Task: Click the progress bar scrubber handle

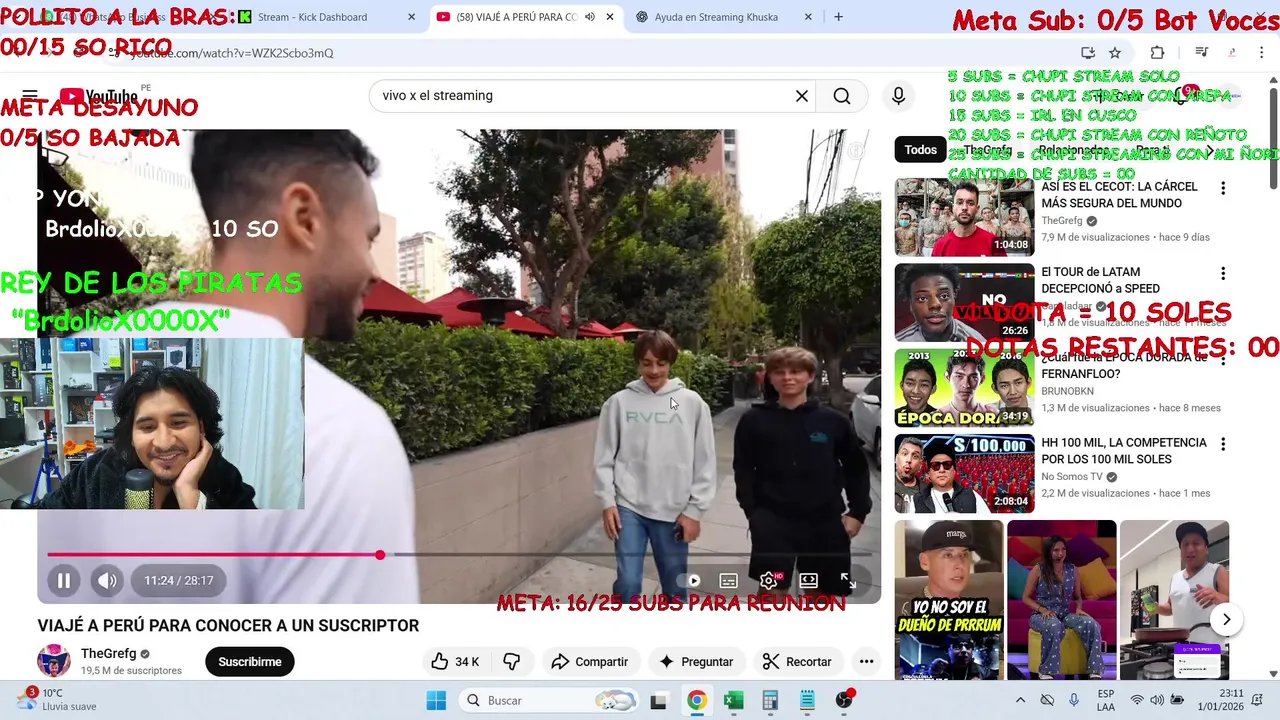Action: point(380,554)
